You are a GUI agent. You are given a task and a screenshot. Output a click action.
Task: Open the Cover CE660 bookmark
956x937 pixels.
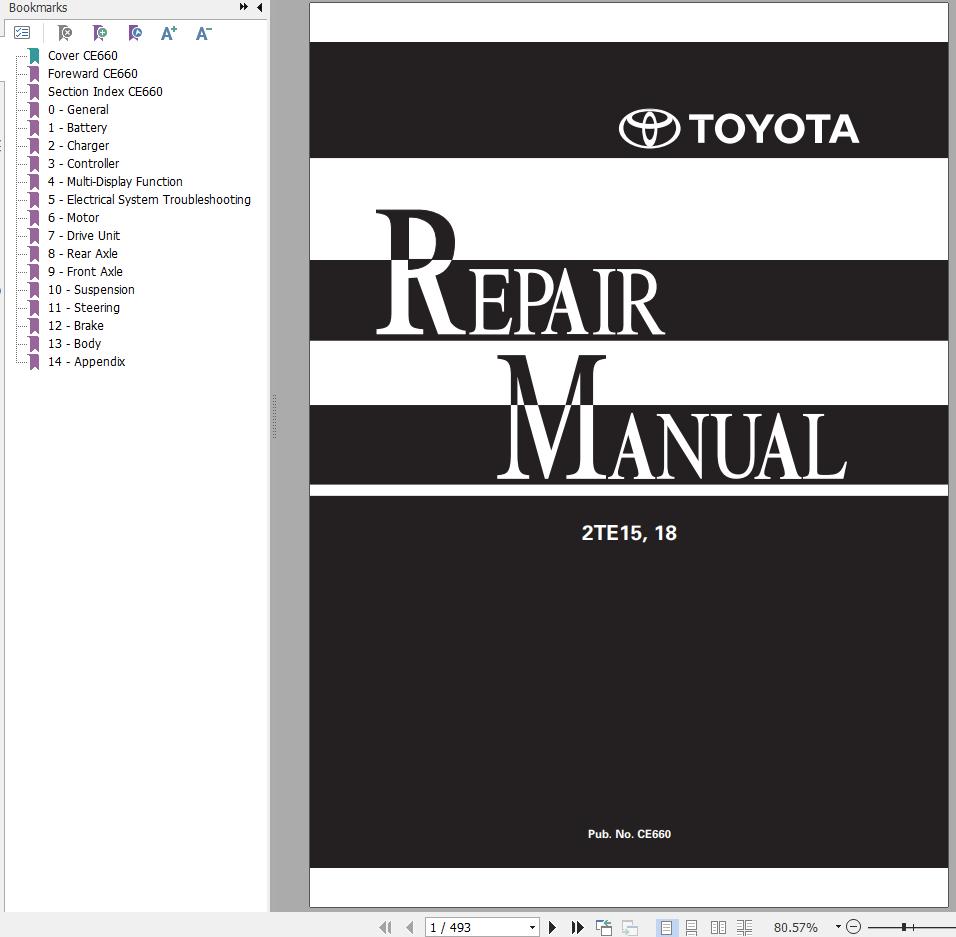(83, 55)
